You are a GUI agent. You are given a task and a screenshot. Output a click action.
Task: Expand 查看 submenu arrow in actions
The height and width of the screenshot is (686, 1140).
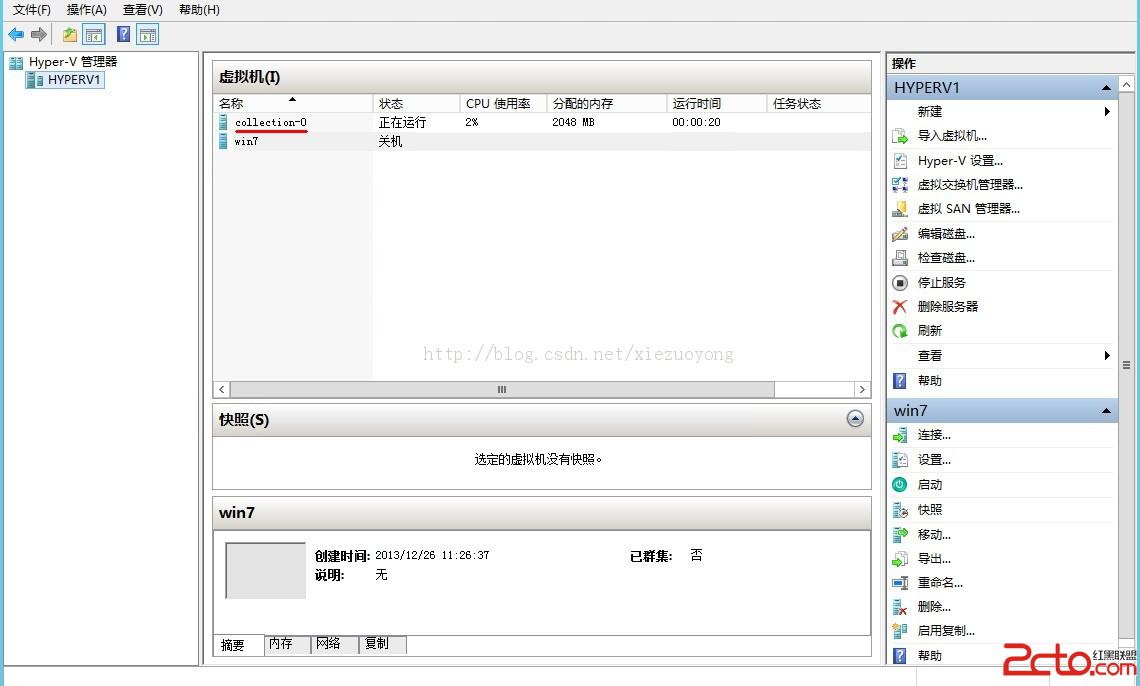click(1107, 355)
